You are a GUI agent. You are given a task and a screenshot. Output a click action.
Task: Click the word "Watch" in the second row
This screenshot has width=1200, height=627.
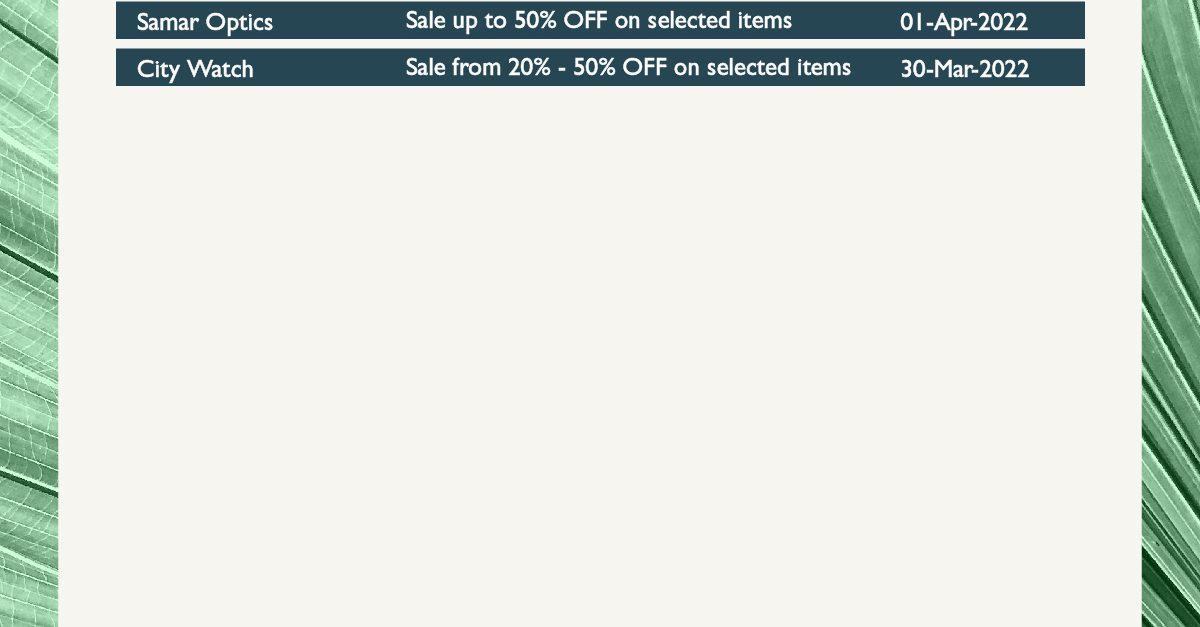pyautogui.click(x=220, y=69)
